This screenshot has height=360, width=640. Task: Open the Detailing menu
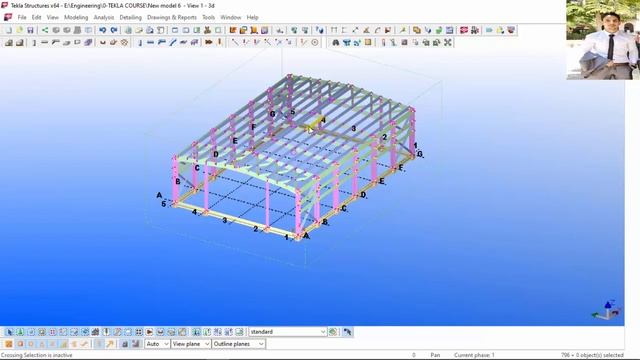click(130, 17)
